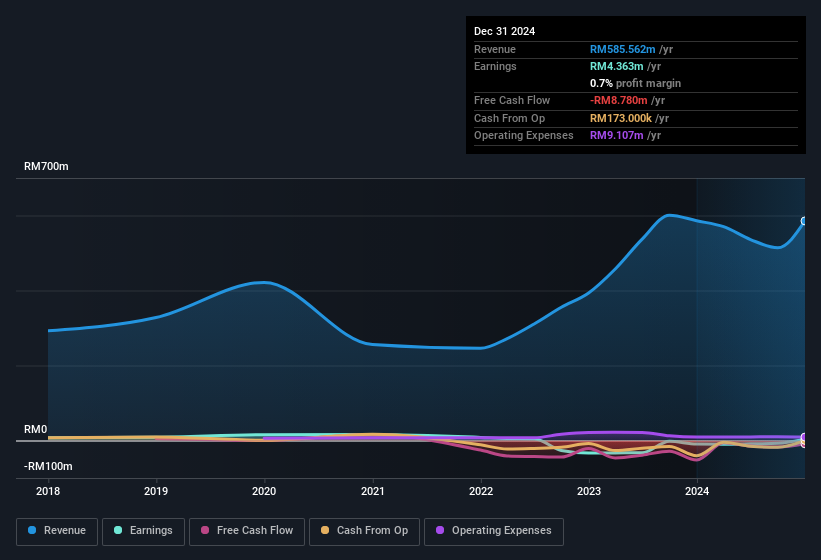821x560 pixels.
Task: Click the RM585.562m revenue value
Action: pyautogui.click(x=623, y=49)
